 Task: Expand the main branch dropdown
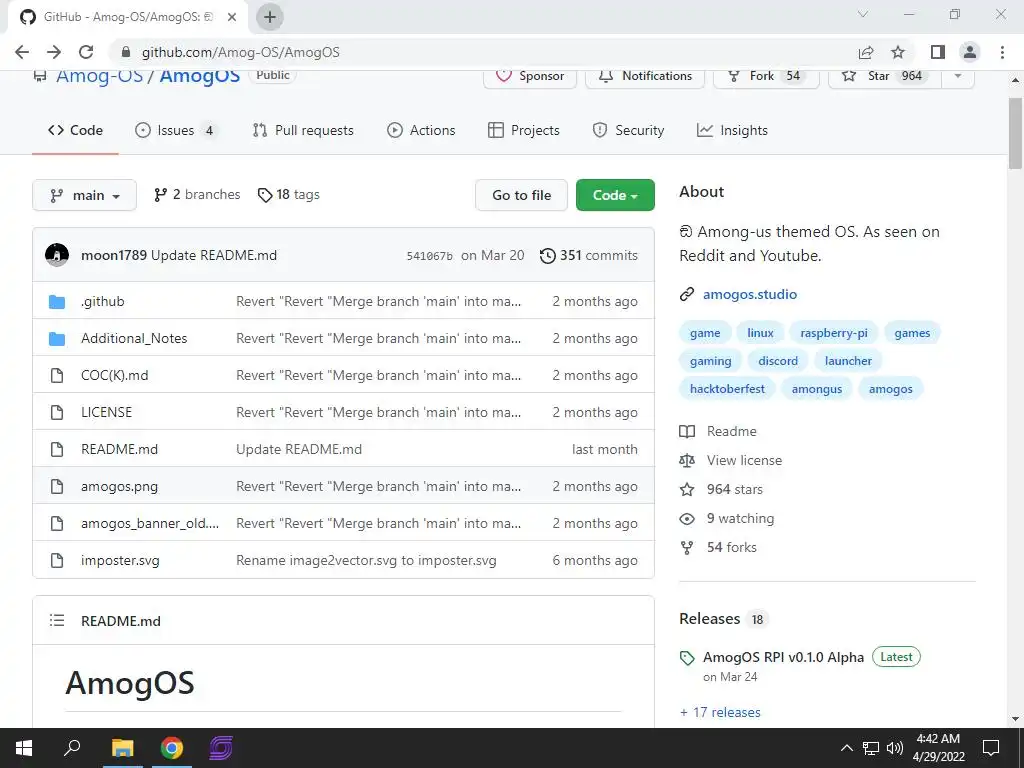click(84, 195)
